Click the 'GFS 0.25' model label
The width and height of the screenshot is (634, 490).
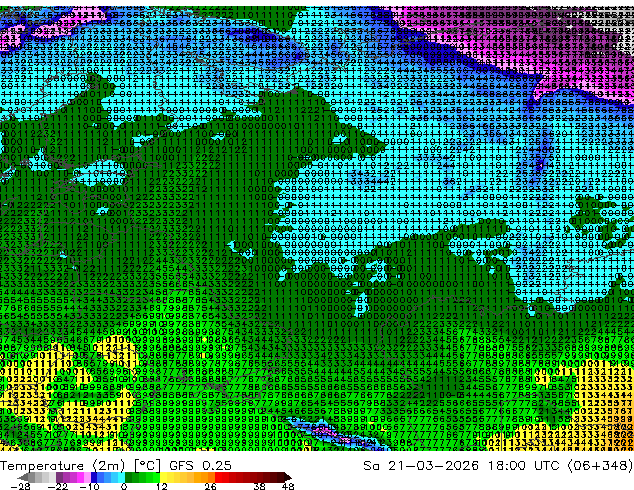(x=200, y=466)
